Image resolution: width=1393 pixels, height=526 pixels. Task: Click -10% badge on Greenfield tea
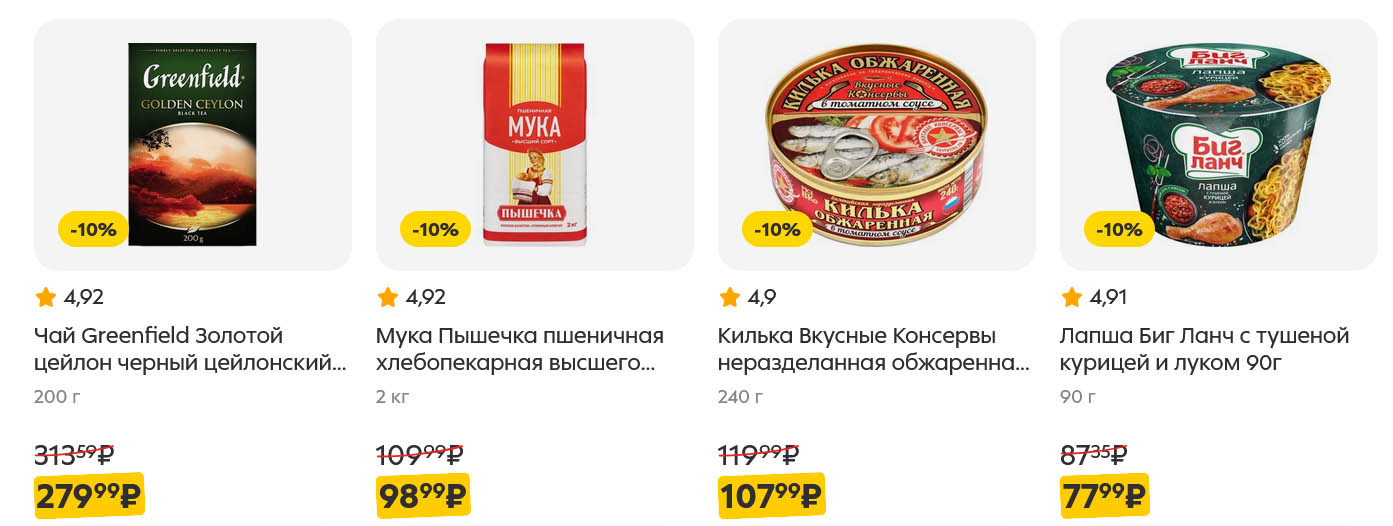click(93, 229)
